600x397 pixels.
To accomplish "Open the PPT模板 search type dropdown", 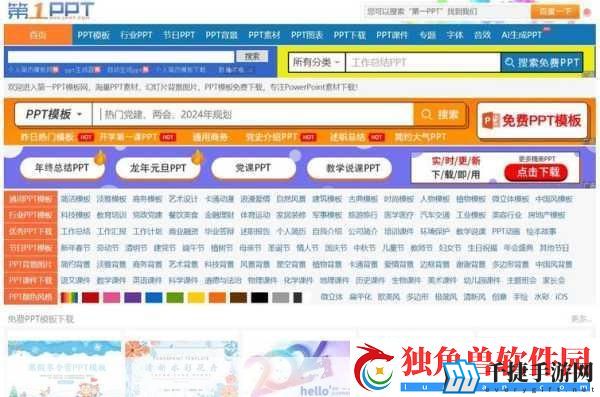I will (54, 114).
